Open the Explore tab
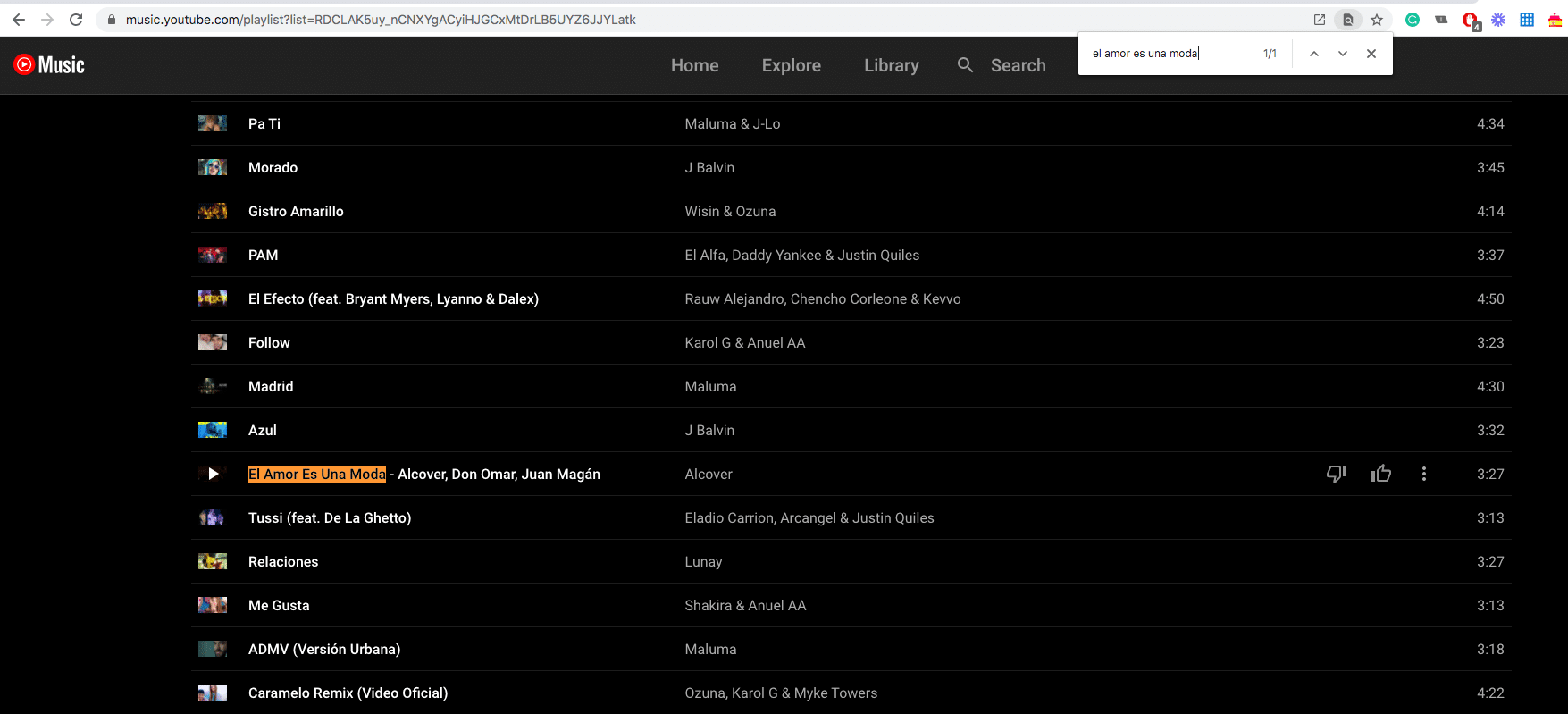Viewport: 1568px width, 714px height. tap(791, 65)
